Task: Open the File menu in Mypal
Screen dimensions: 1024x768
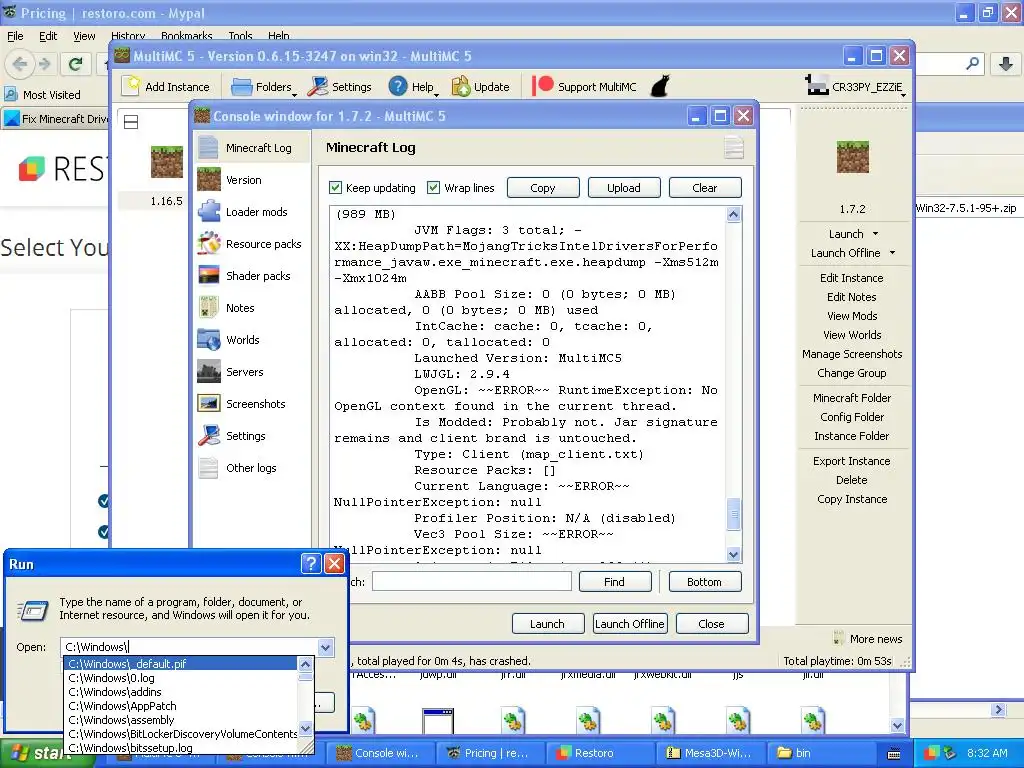Action: (x=15, y=36)
